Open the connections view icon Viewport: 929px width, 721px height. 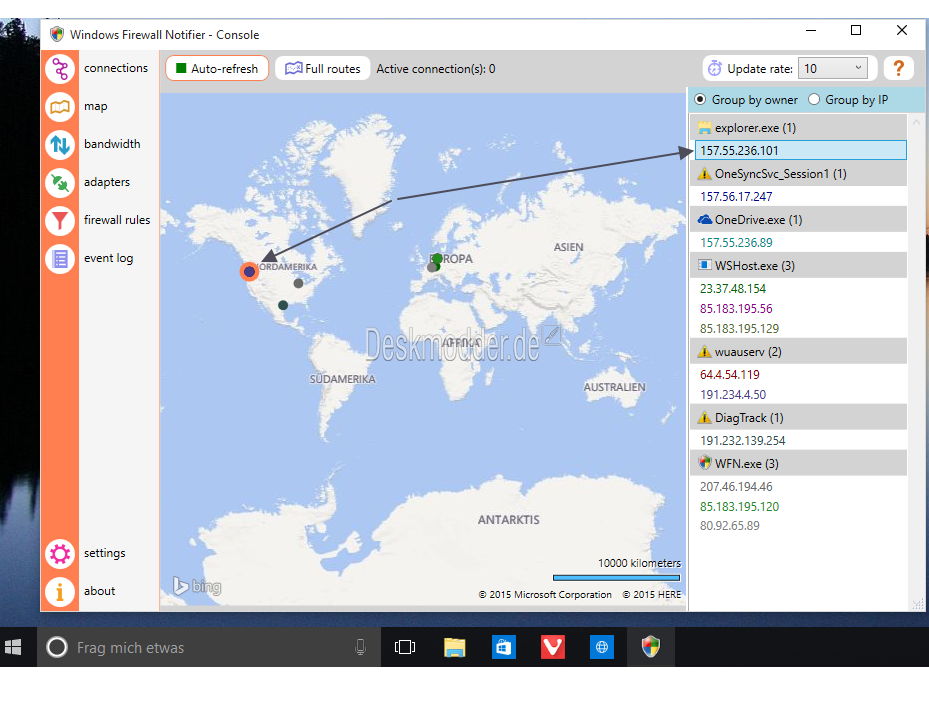coord(60,69)
